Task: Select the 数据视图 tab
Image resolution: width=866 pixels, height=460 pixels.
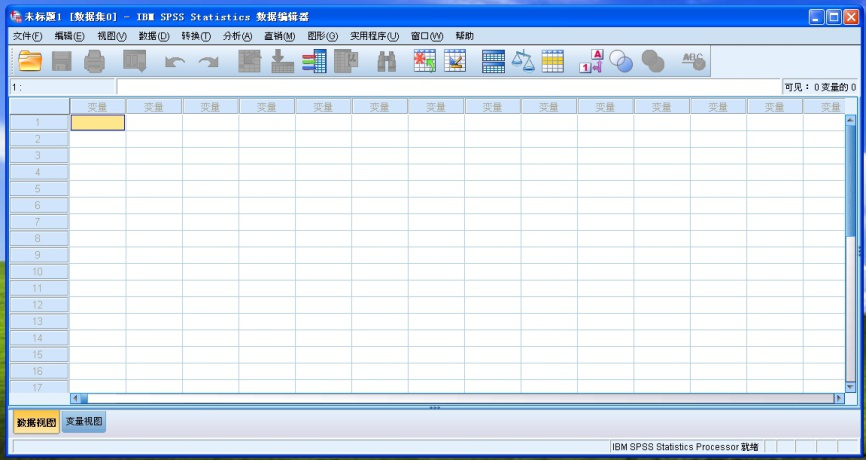Action: click(36, 422)
